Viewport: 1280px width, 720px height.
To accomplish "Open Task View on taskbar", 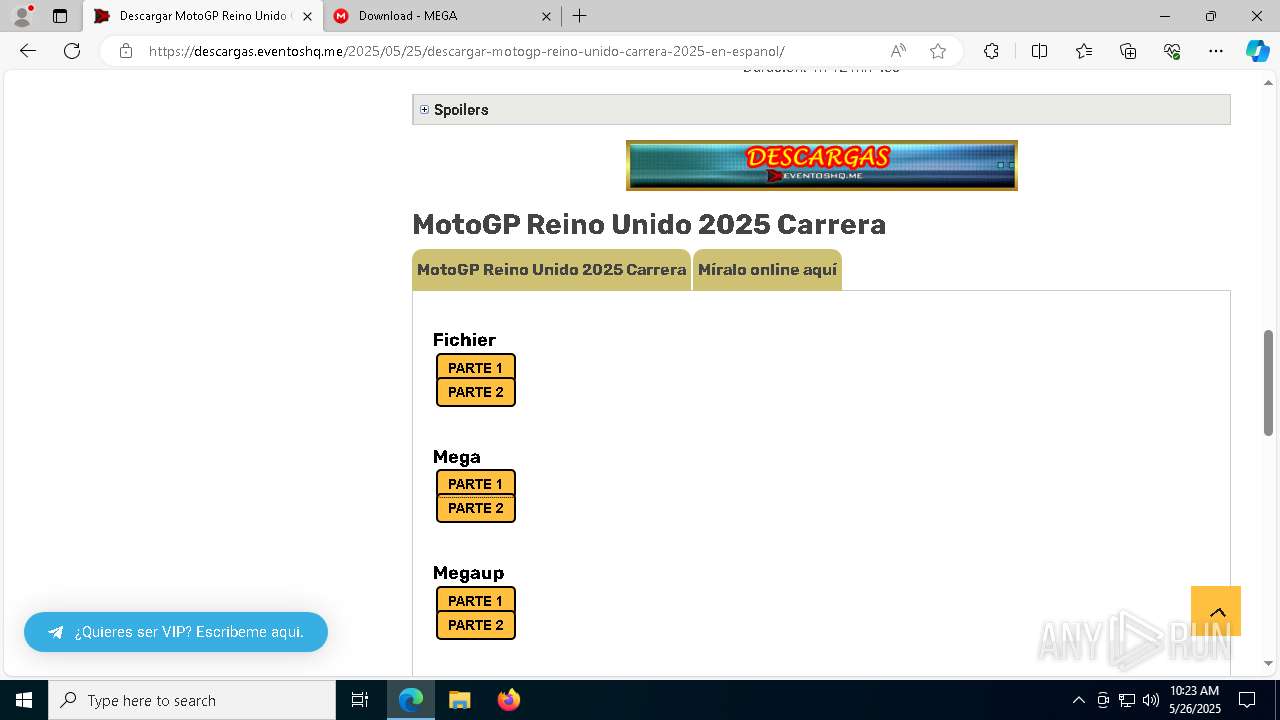I will coord(360,700).
